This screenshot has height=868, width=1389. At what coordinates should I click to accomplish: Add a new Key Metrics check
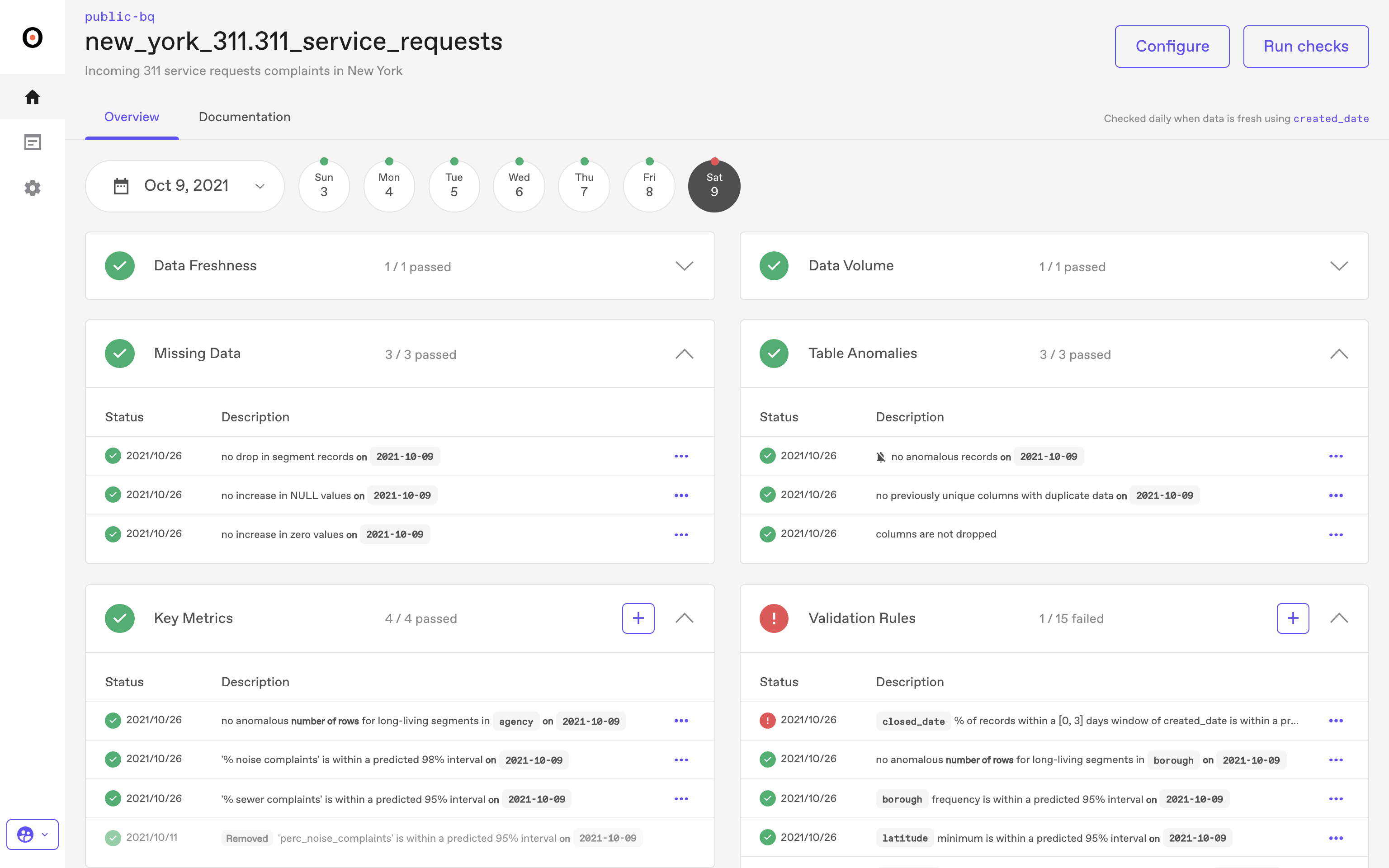pyautogui.click(x=638, y=618)
